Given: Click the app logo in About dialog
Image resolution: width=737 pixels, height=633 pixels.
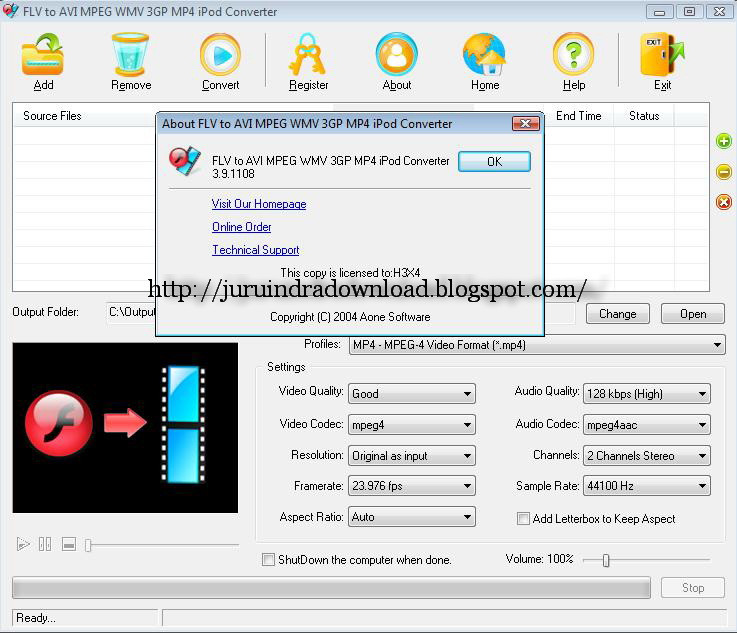Looking at the screenshot, I should point(185,161).
